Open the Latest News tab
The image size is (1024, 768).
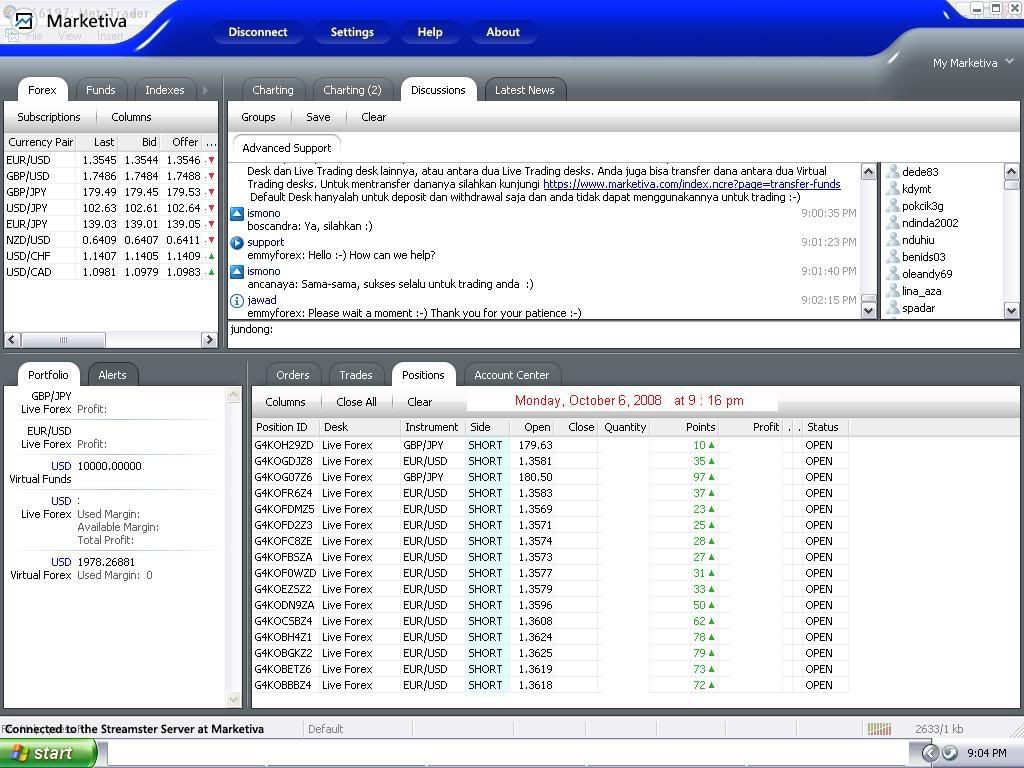524,90
